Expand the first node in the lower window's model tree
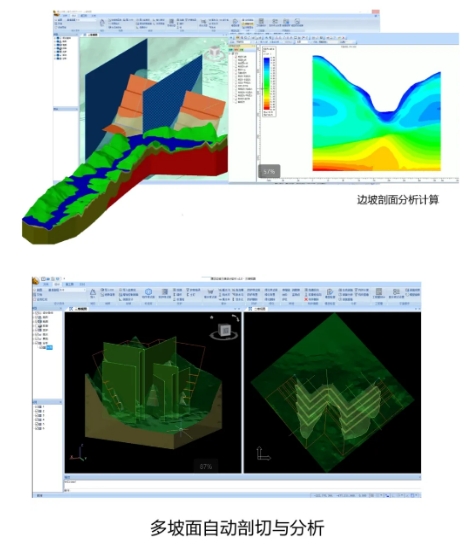This screenshot has width=474, height=552. tap(34, 313)
